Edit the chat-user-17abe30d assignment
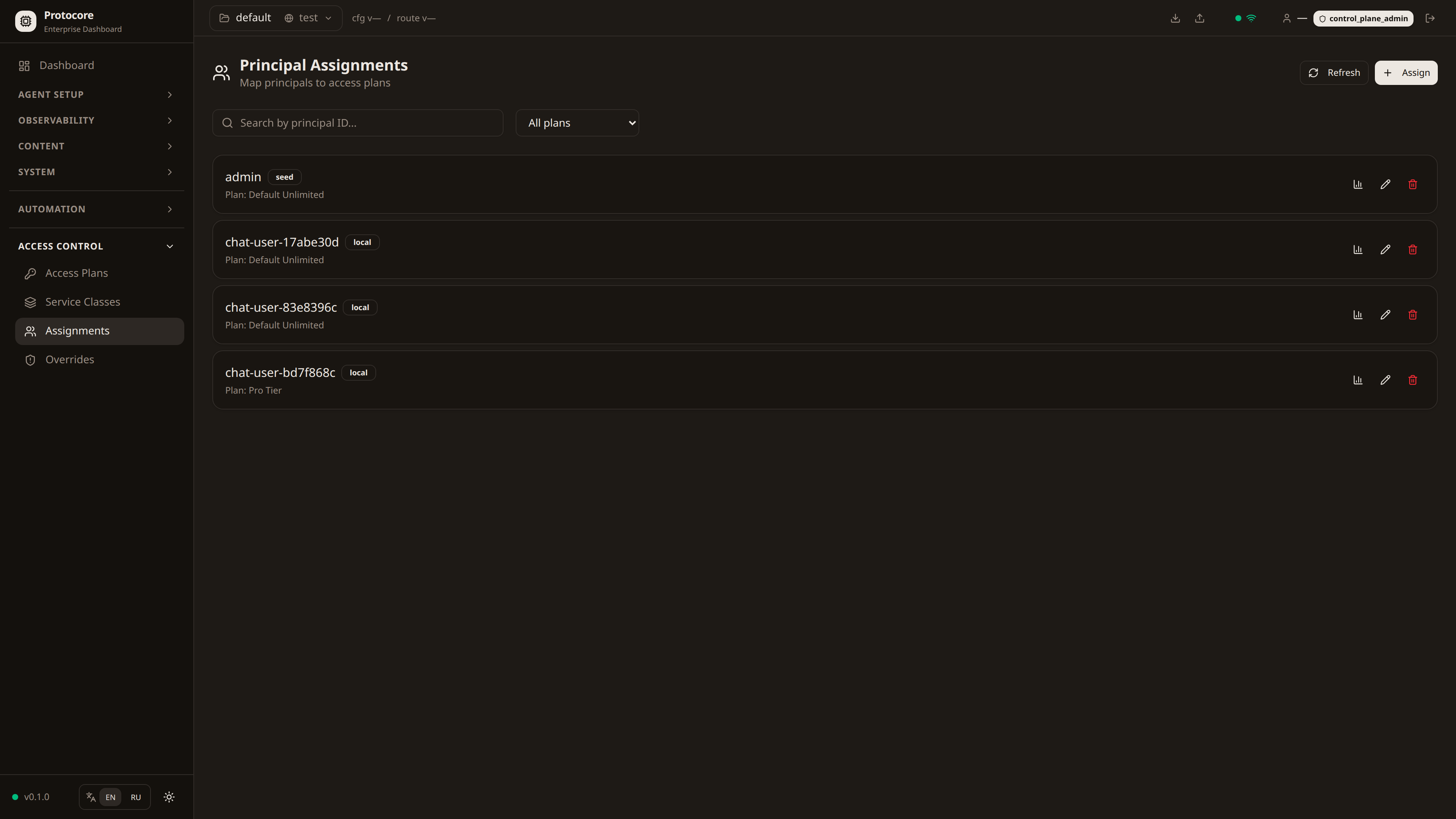1456x819 pixels. (1385, 249)
